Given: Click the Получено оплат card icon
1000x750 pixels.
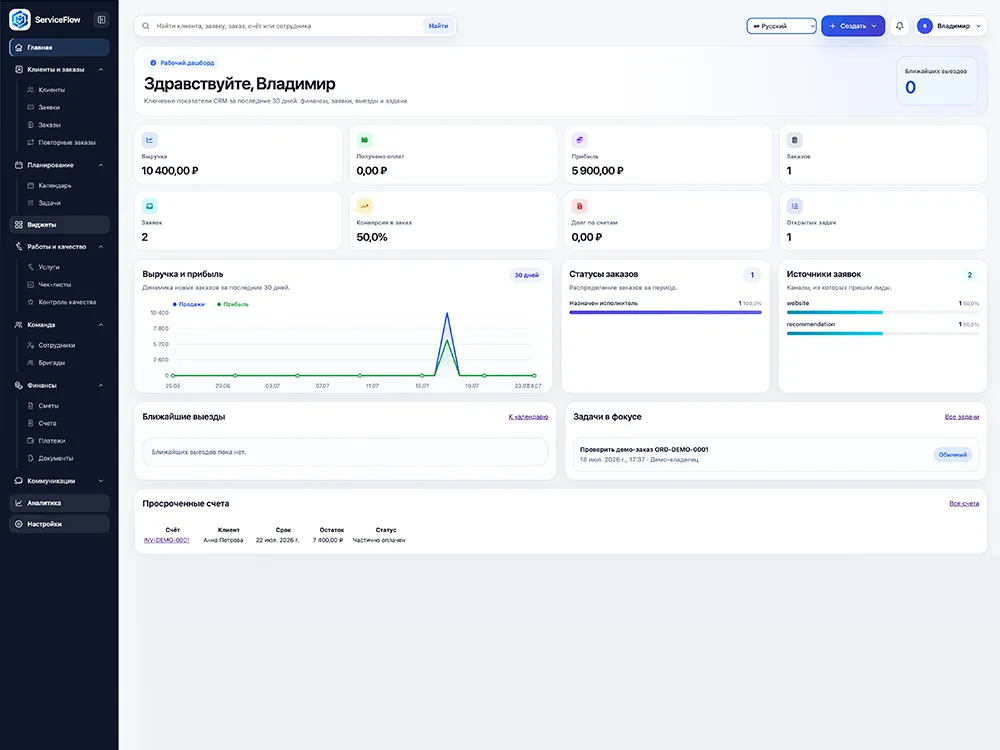Looking at the screenshot, I should 364,140.
